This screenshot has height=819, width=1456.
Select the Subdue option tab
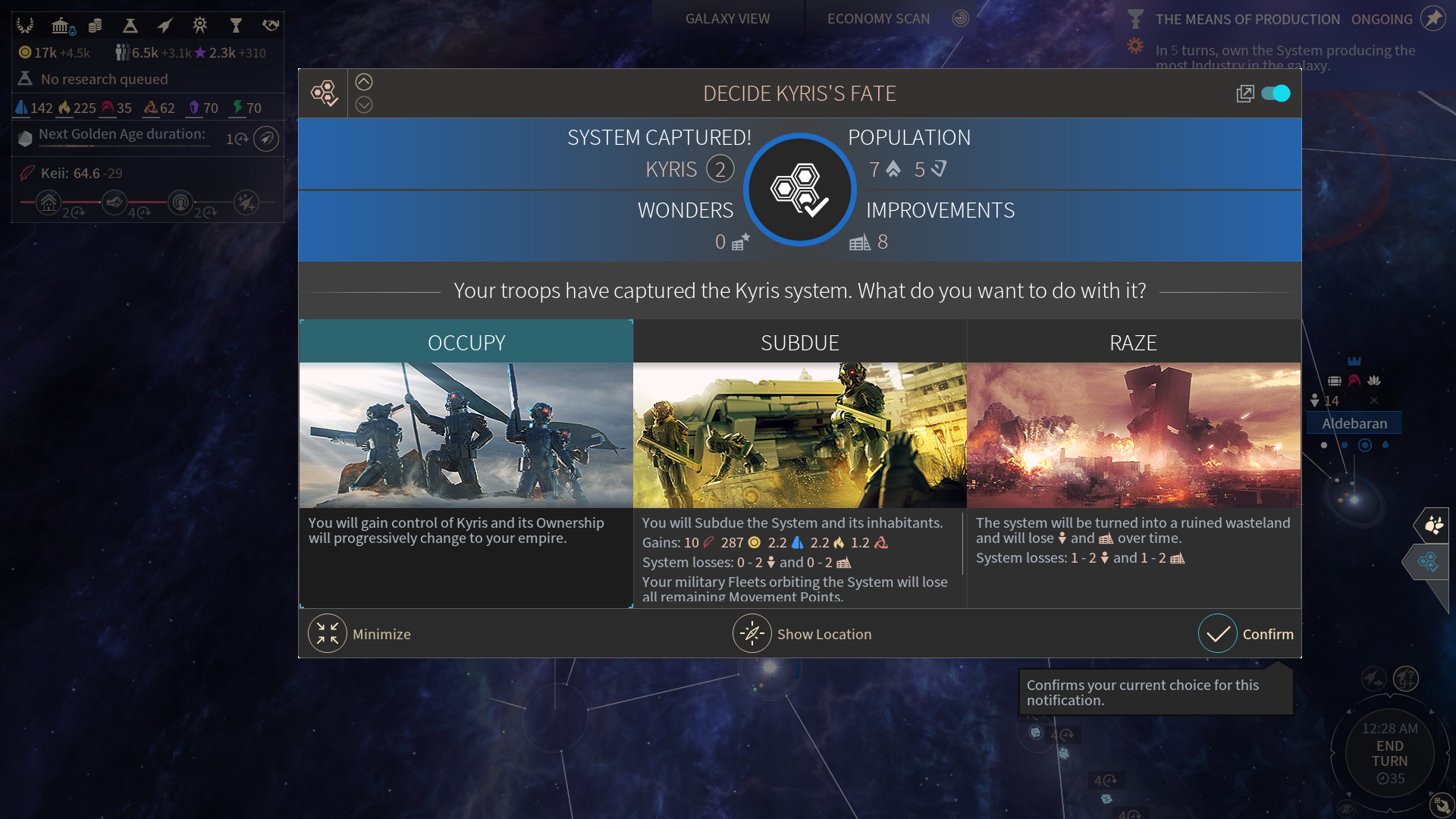(799, 343)
